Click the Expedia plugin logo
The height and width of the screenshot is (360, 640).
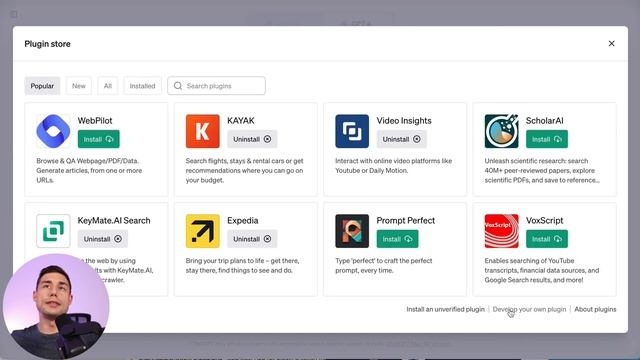(202, 231)
